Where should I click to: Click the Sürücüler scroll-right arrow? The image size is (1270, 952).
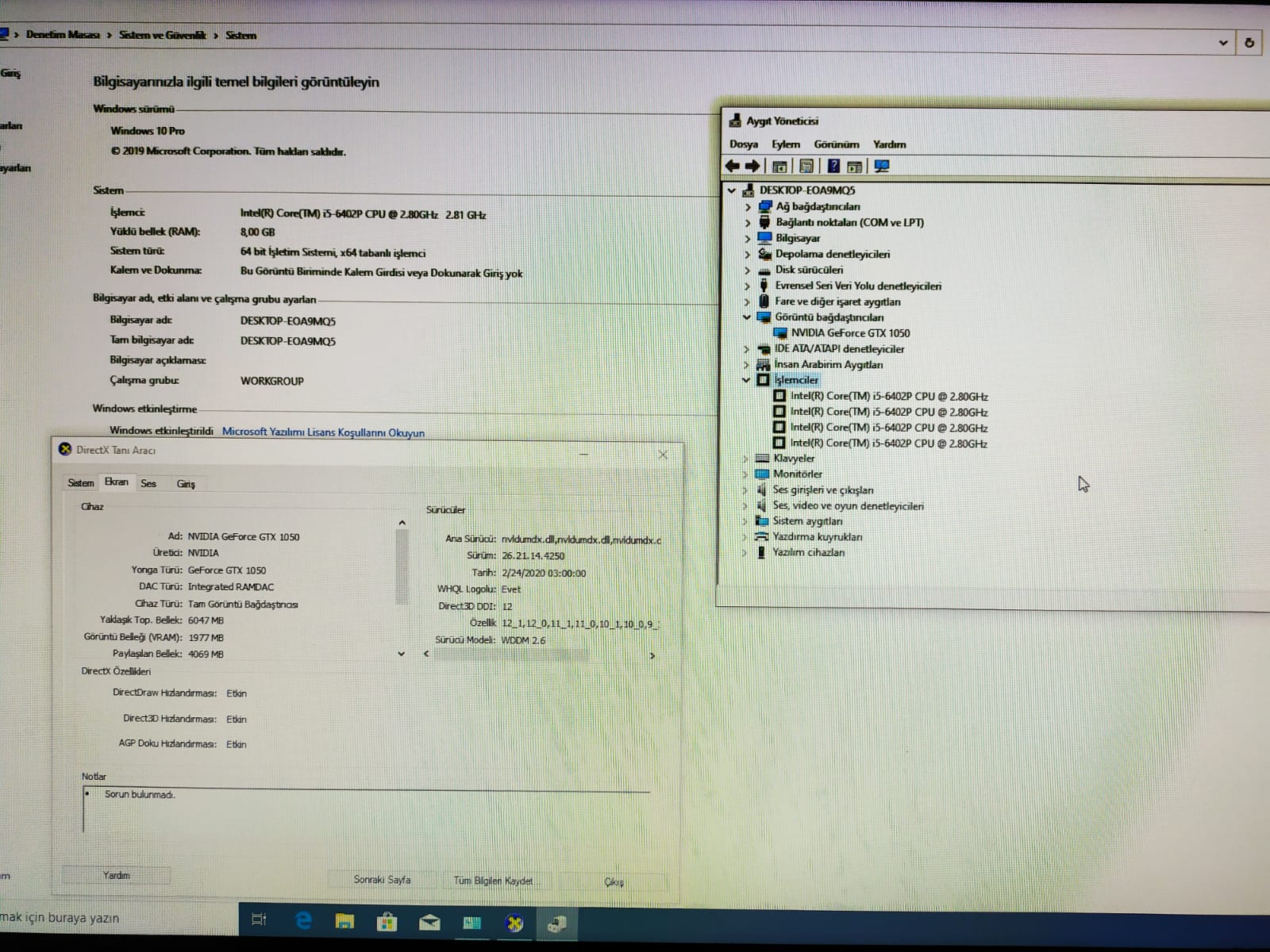pyautogui.click(x=652, y=656)
